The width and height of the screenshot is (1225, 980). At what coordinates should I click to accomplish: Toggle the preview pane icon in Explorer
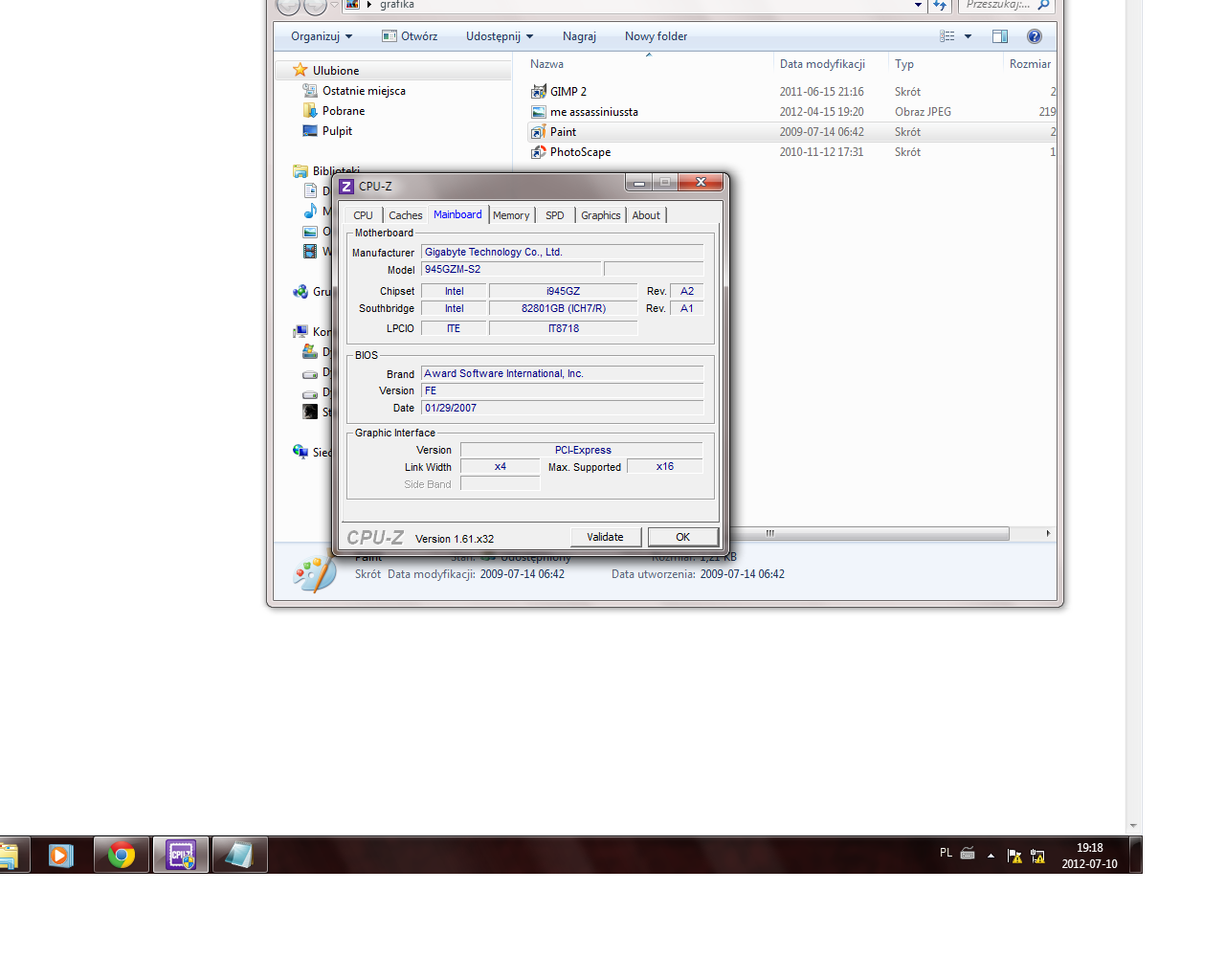point(999,36)
